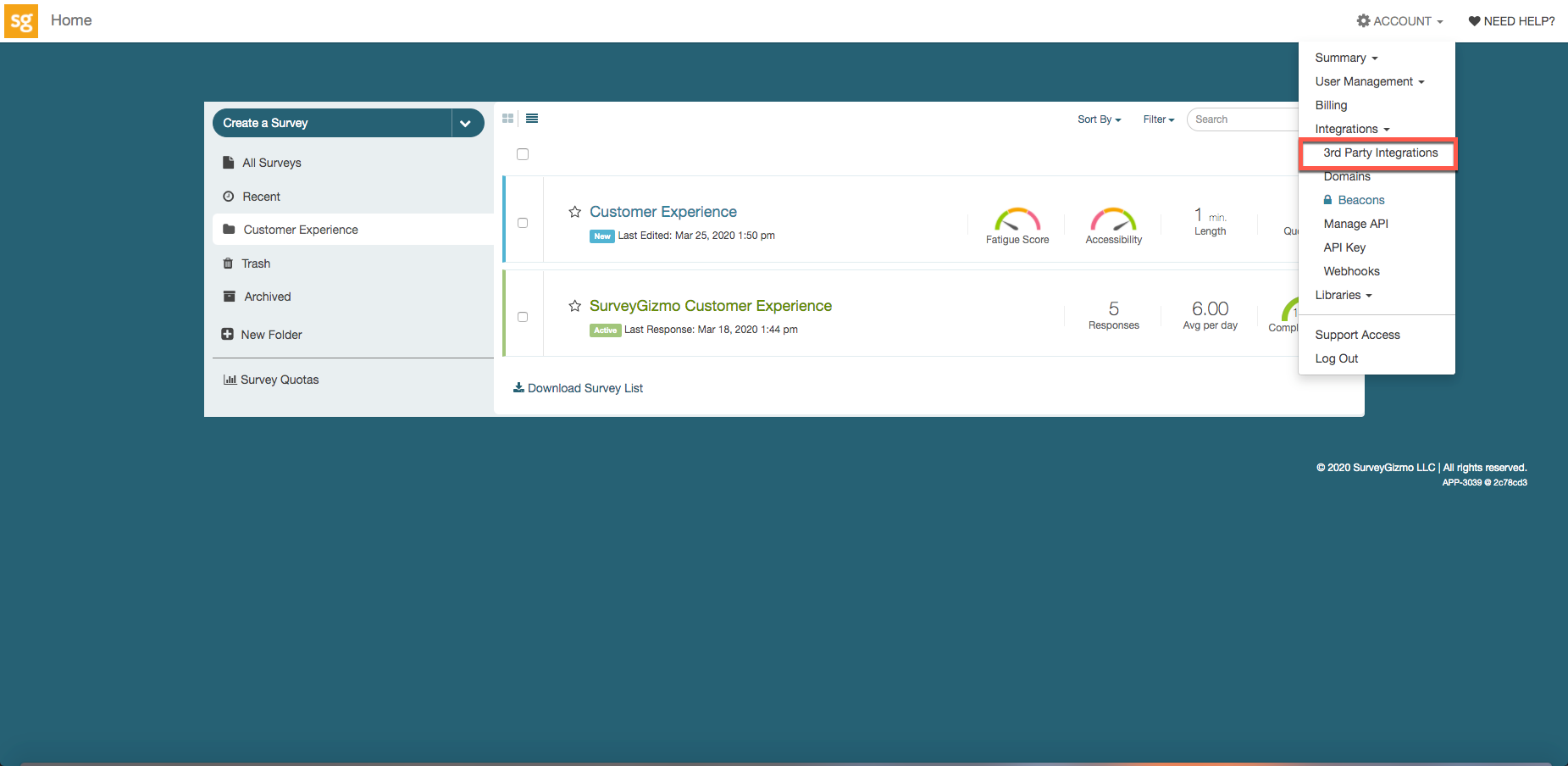The width and height of the screenshot is (1568, 766).
Task: Click the SurveyGizmo logo icon
Action: pos(21,21)
